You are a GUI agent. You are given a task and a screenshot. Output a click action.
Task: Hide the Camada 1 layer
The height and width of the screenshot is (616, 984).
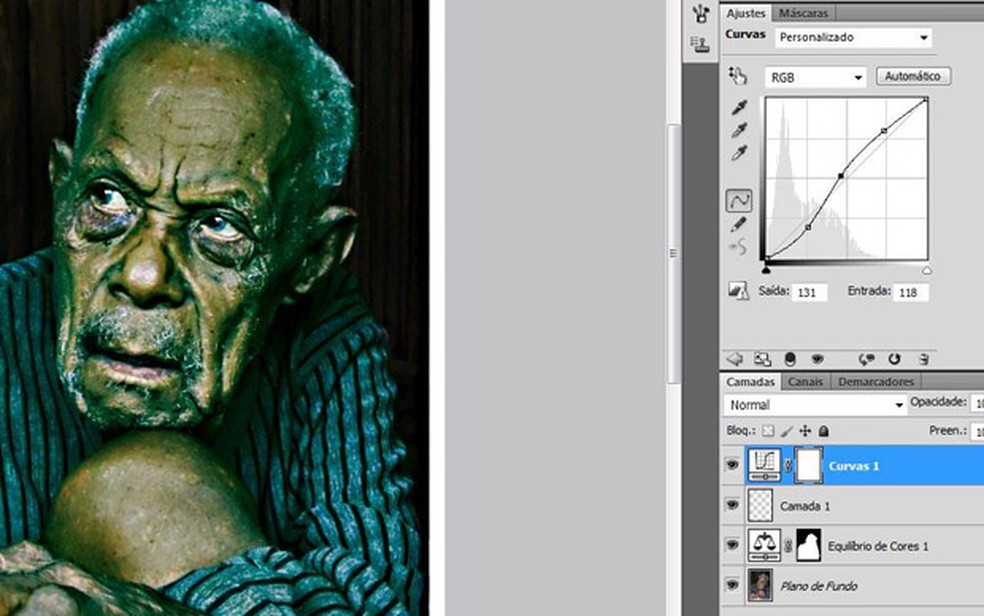pos(732,505)
